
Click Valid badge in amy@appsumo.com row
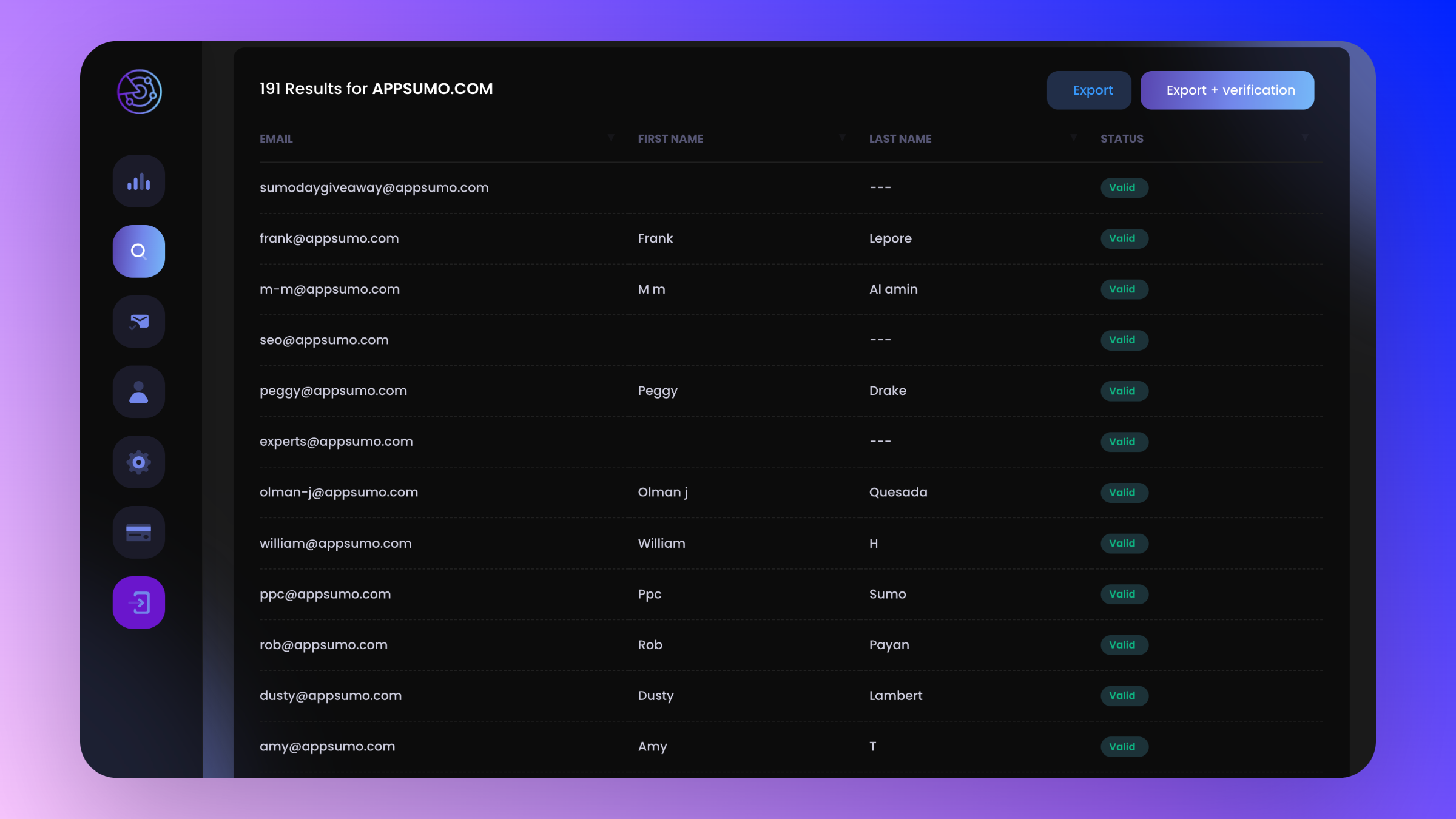coord(1124,747)
